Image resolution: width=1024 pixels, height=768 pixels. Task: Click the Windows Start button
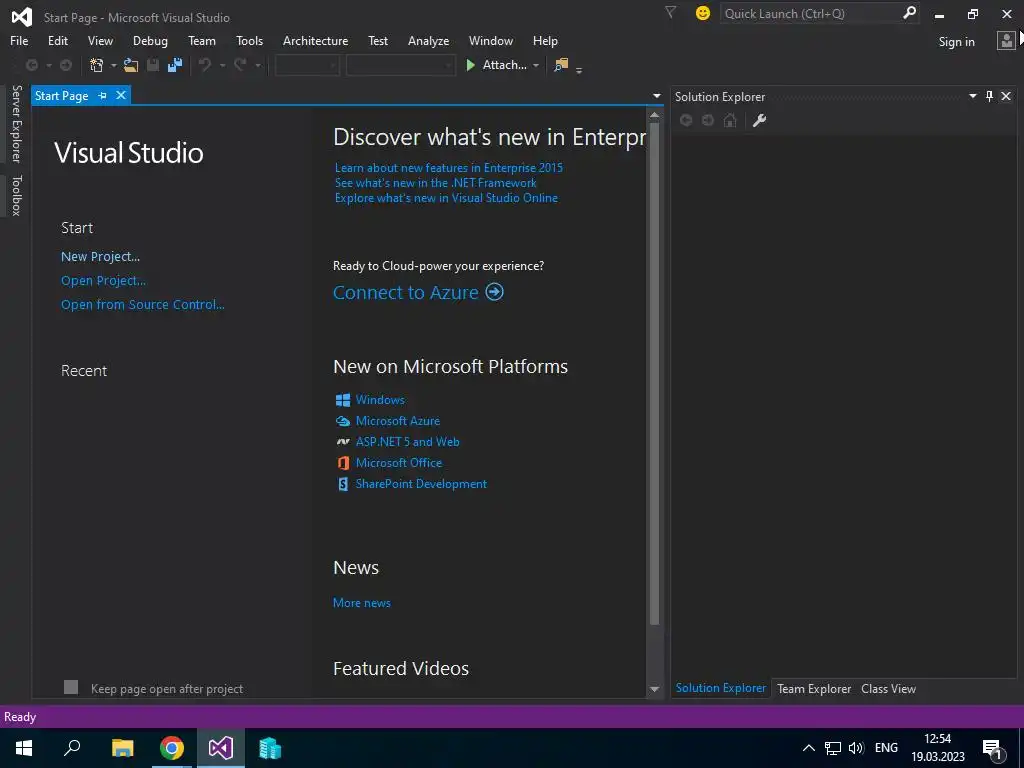(x=24, y=748)
